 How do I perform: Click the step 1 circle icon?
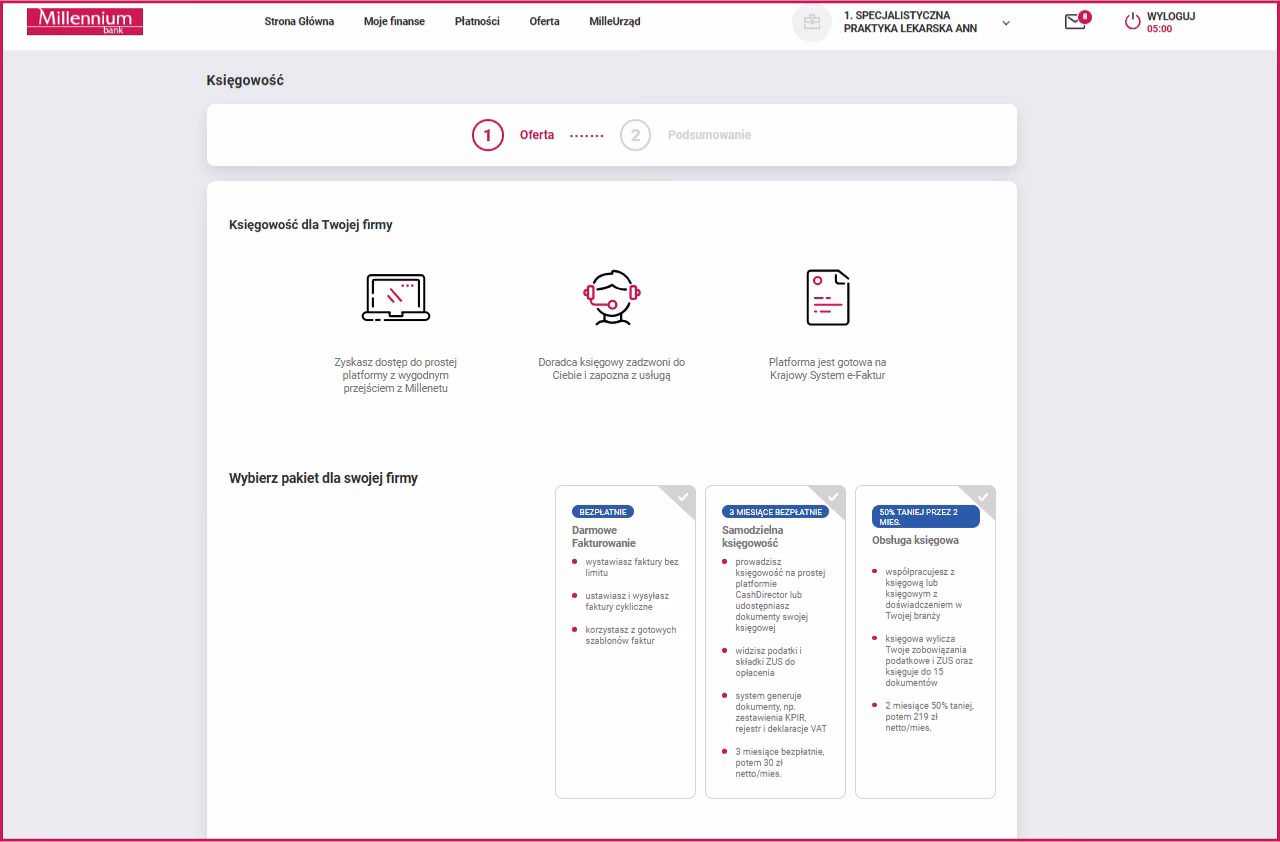tap(487, 135)
